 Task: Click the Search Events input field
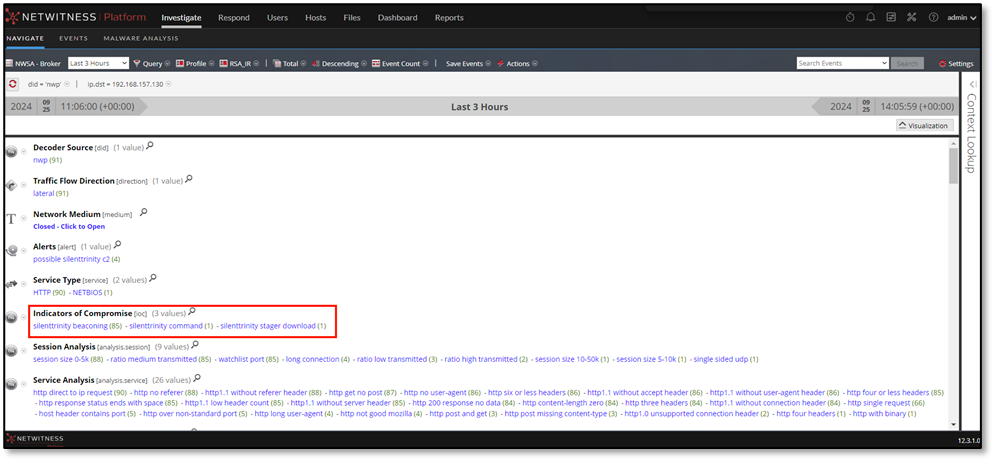(x=836, y=63)
